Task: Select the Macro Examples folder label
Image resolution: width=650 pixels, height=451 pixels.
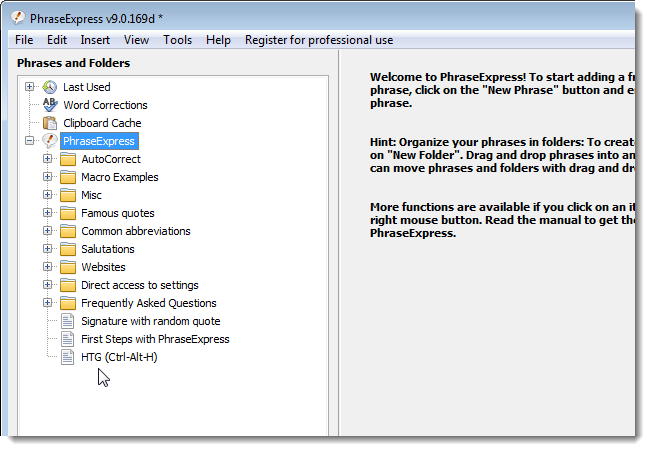Action: click(x=120, y=177)
